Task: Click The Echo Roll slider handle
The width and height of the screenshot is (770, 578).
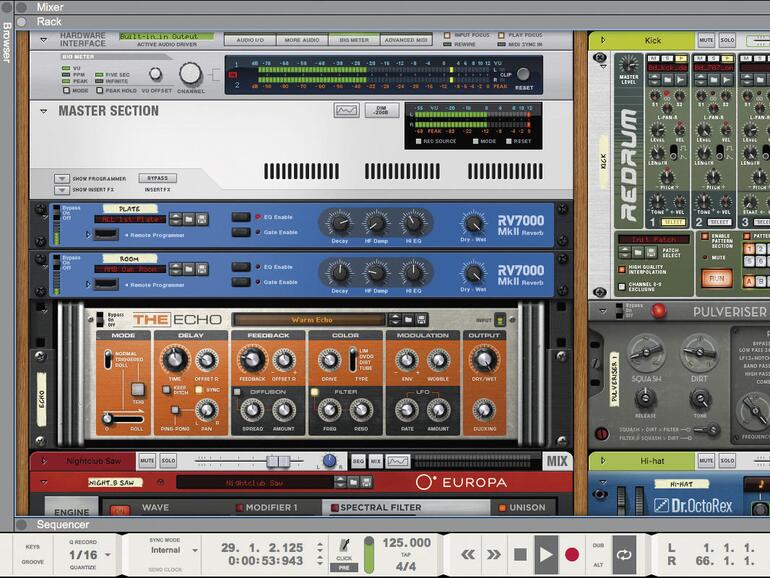Action: tap(107, 418)
